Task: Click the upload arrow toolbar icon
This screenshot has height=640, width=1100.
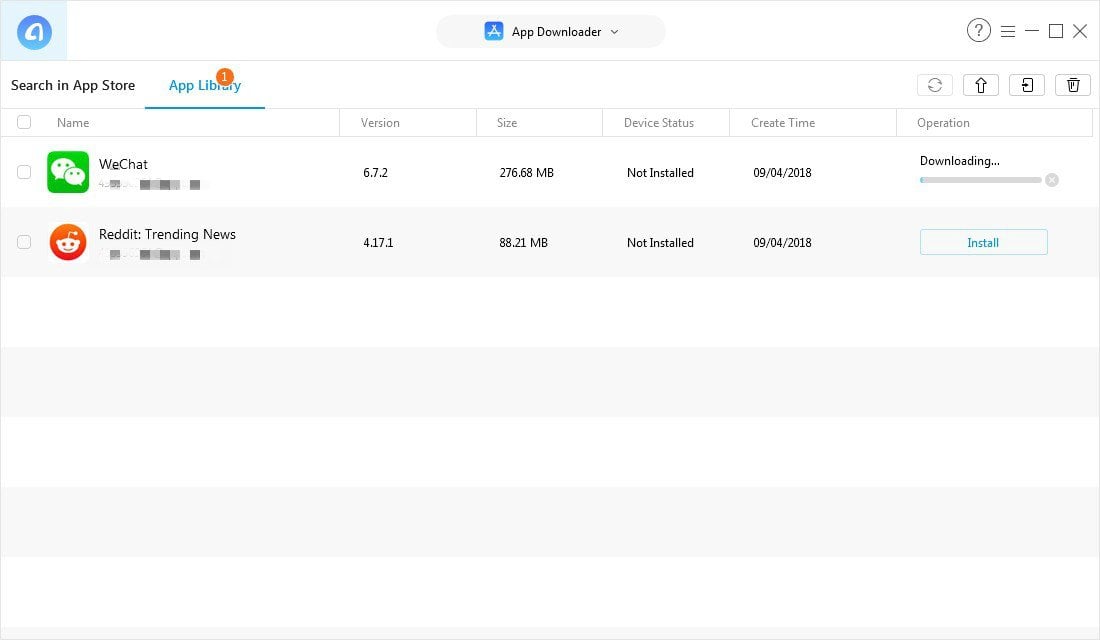Action: pyautogui.click(x=981, y=85)
